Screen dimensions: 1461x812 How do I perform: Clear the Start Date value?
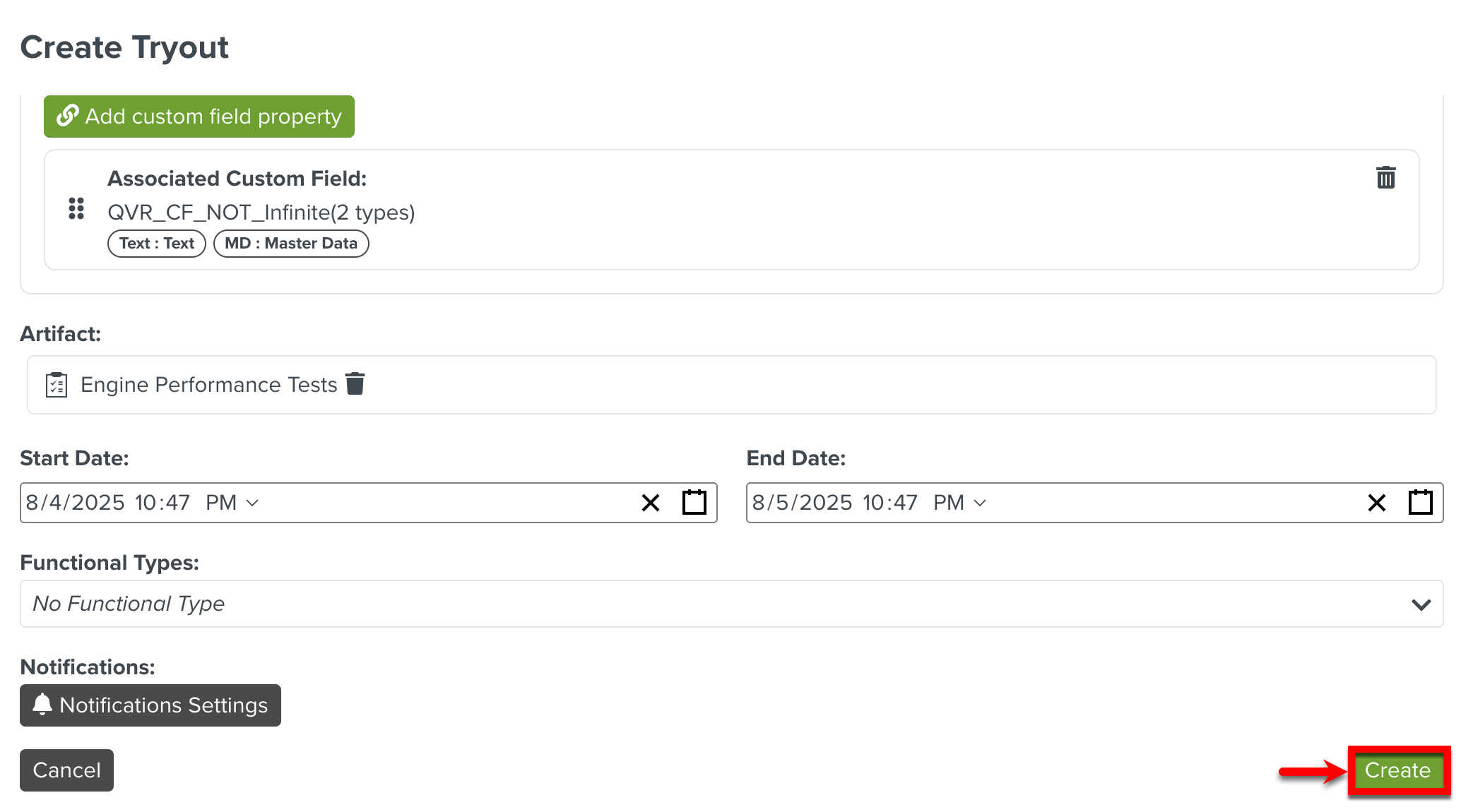click(x=650, y=503)
